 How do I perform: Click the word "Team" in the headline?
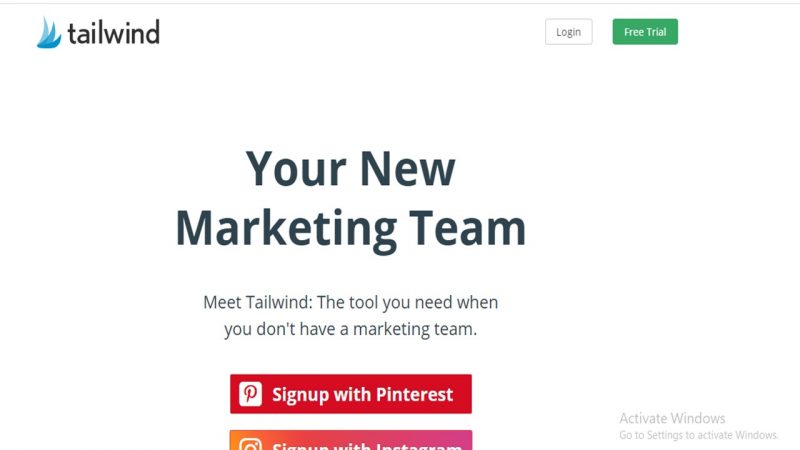point(467,229)
